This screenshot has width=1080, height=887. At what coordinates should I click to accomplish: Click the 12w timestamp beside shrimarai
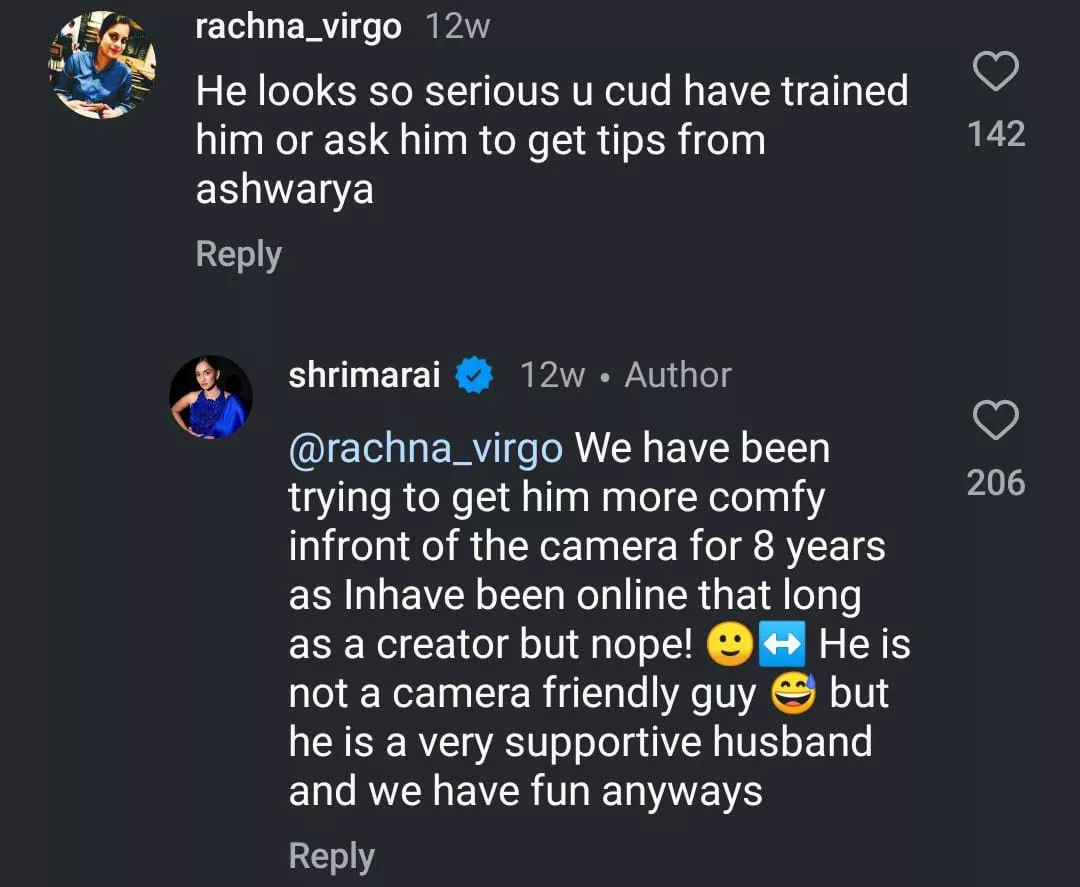552,376
